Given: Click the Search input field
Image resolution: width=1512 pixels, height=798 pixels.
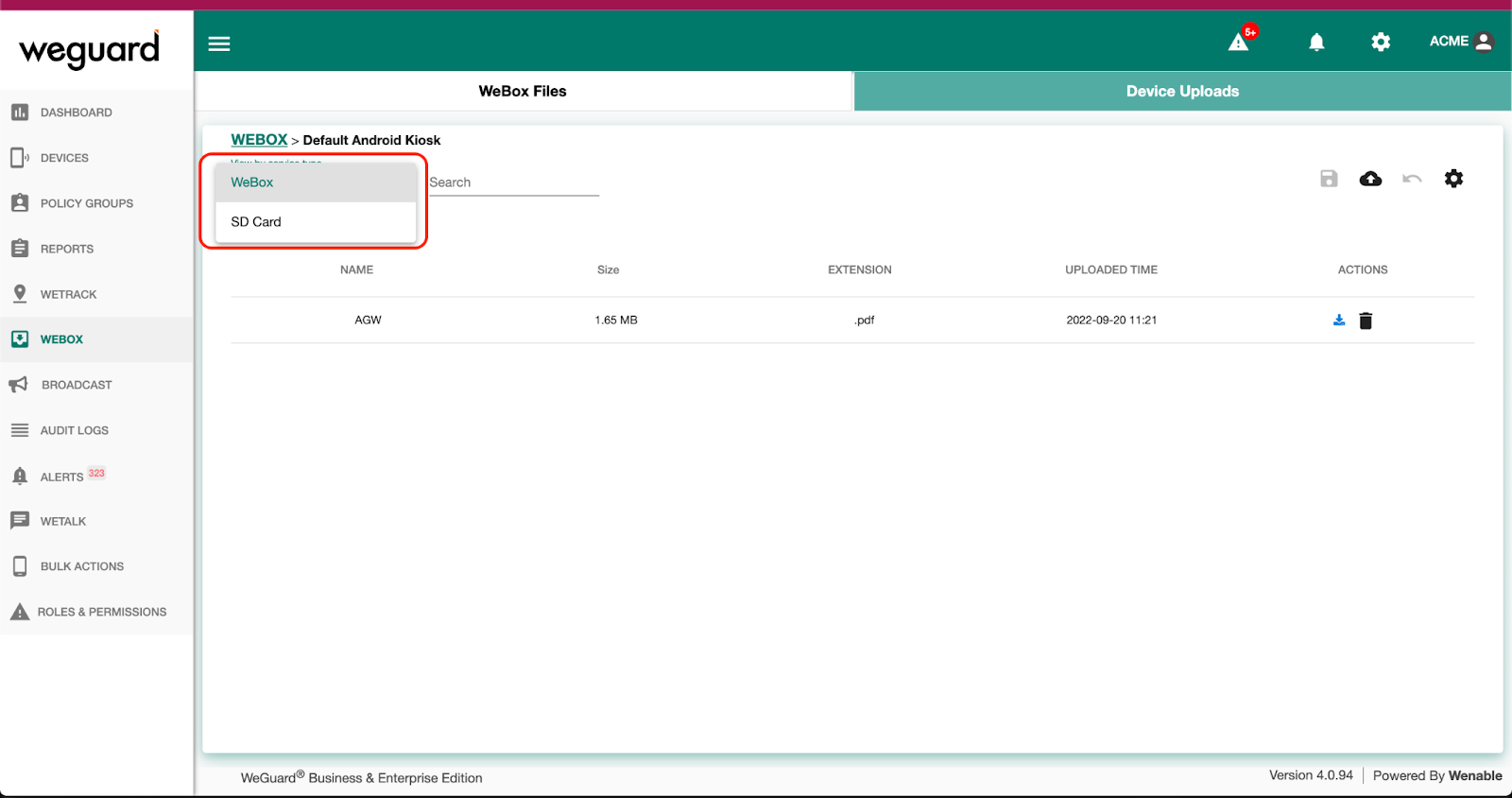Looking at the screenshot, I should point(514,182).
